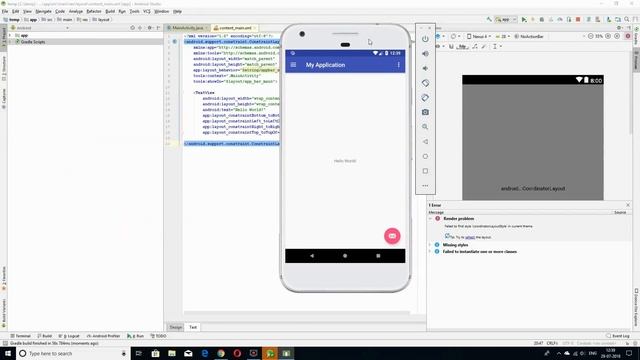Open Google Chrome from the taskbar

pos(221,353)
